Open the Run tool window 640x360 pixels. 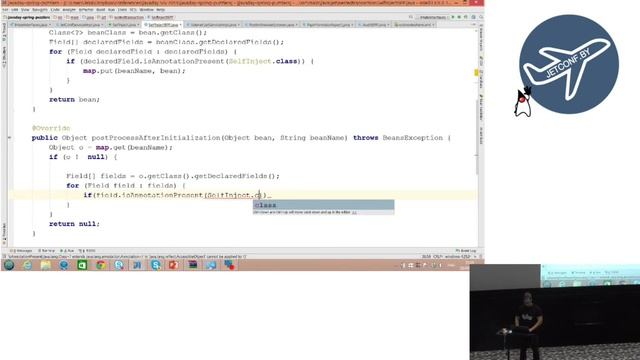tap(67, 251)
